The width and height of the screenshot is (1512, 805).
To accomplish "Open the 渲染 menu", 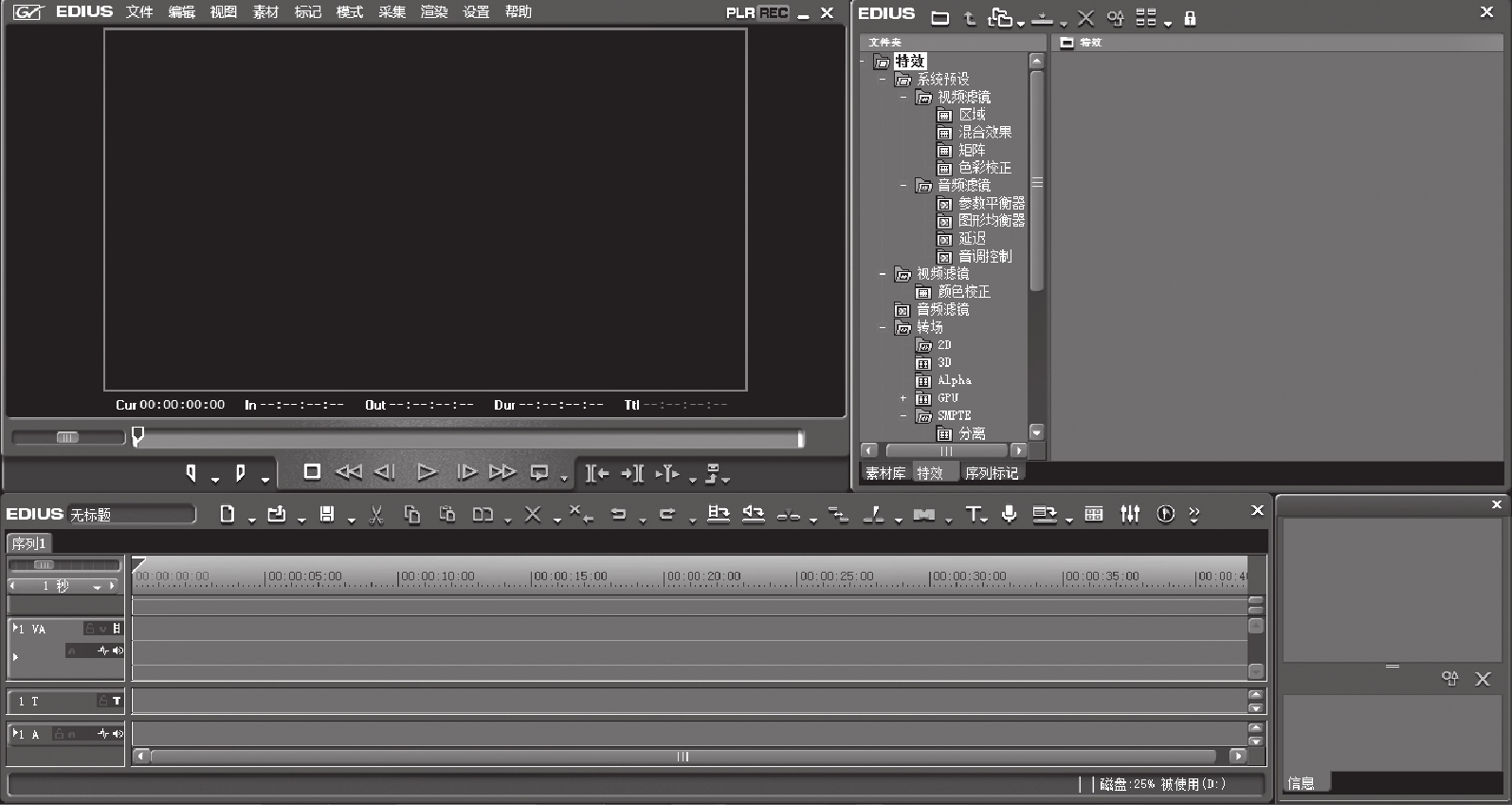I will [x=433, y=12].
